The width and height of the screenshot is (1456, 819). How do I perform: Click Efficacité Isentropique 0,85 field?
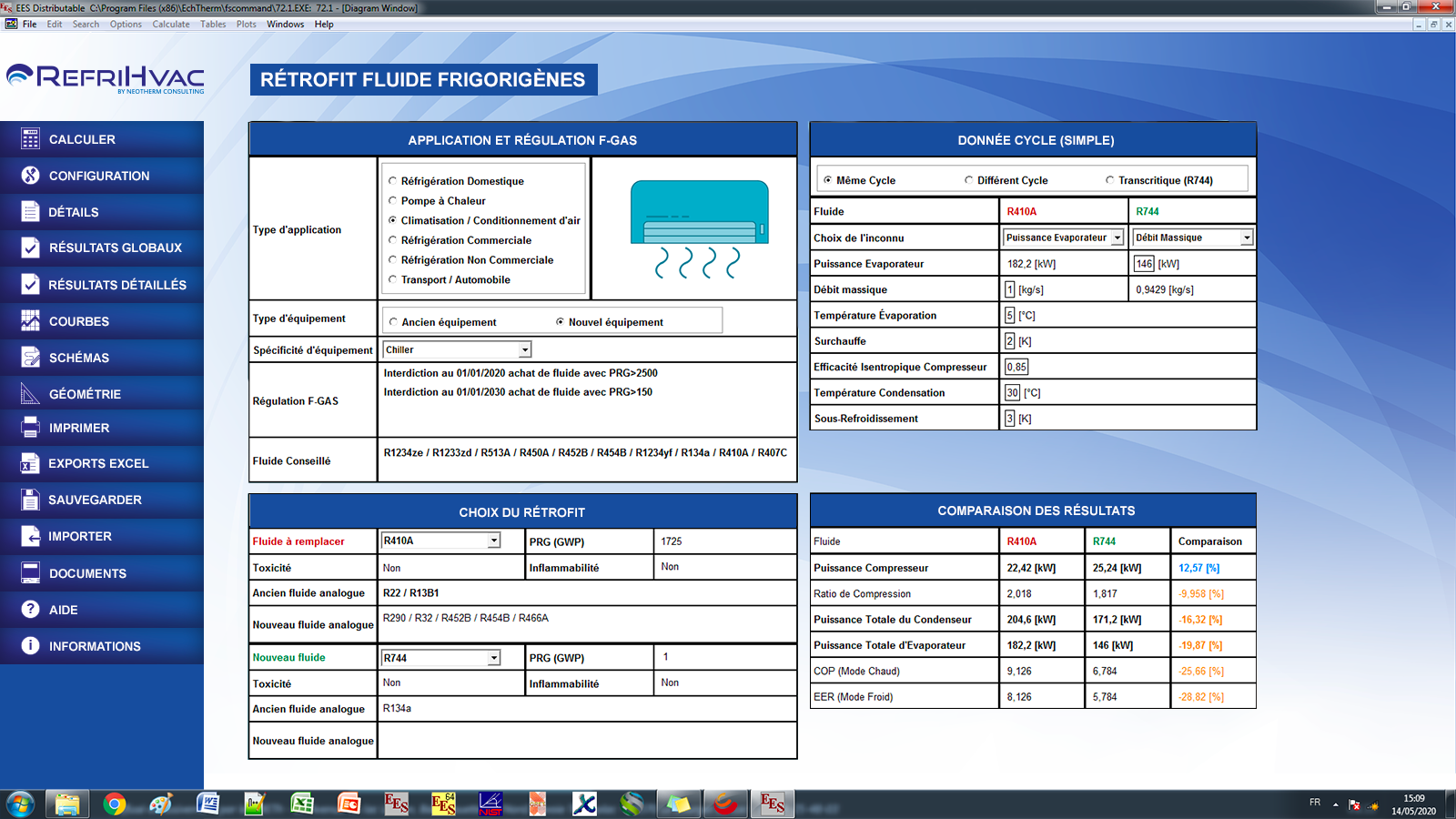pos(1016,367)
